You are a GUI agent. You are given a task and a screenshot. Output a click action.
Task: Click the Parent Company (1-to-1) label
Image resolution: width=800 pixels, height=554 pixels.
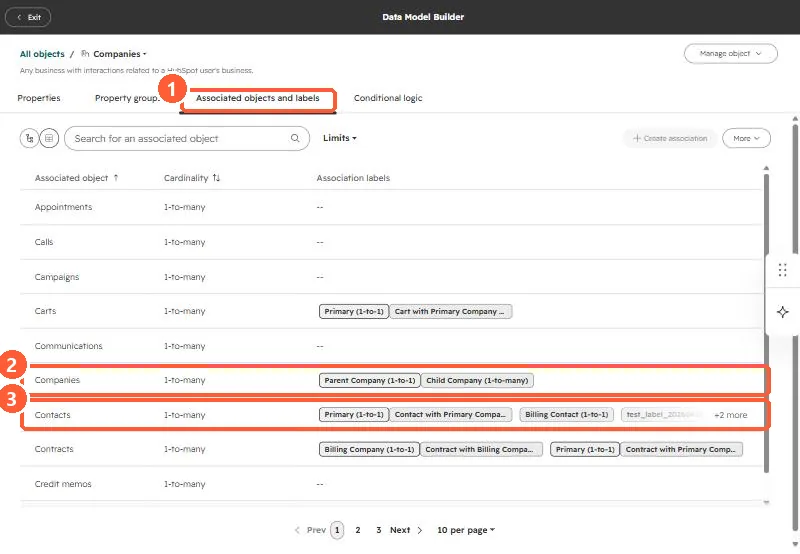point(369,381)
